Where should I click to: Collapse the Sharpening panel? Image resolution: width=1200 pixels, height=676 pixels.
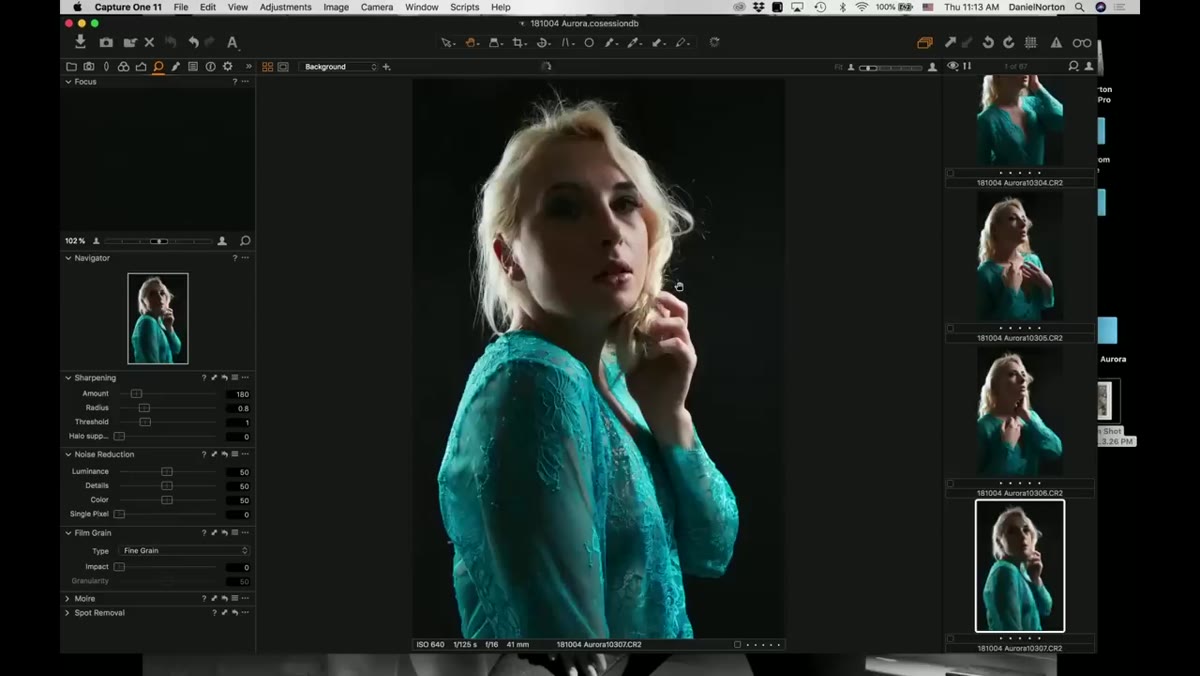click(68, 378)
